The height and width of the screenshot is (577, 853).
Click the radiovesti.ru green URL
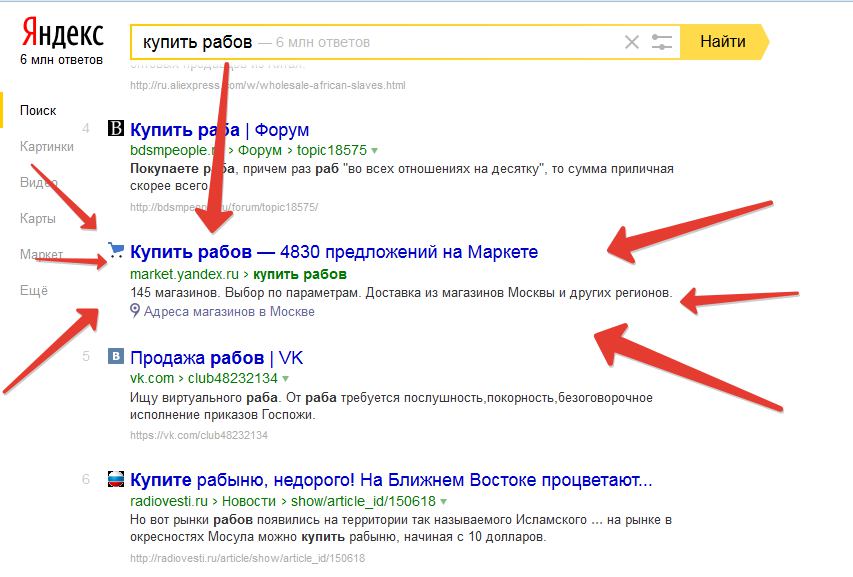coord(169,501)
